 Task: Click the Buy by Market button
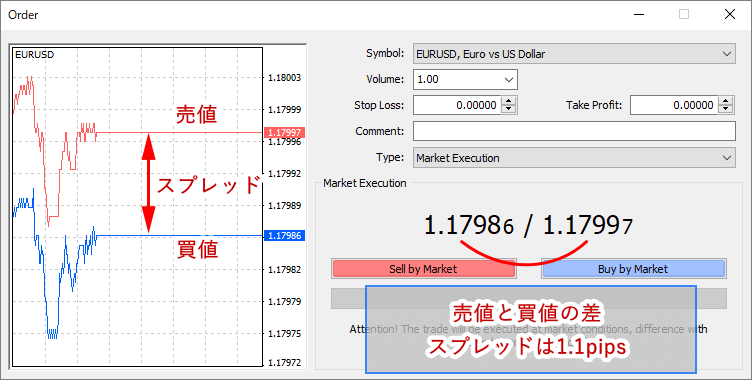634,269
